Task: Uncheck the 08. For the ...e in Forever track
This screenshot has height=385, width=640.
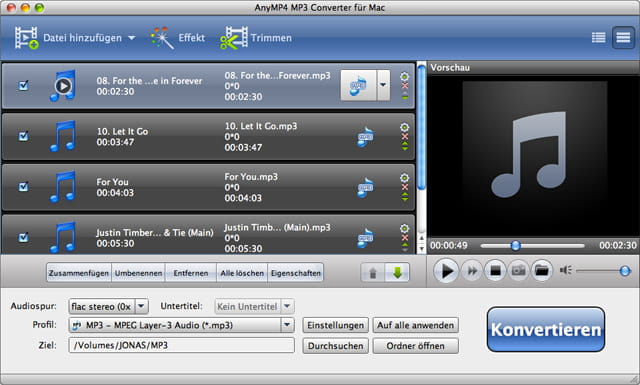Action: pos(23,85)
